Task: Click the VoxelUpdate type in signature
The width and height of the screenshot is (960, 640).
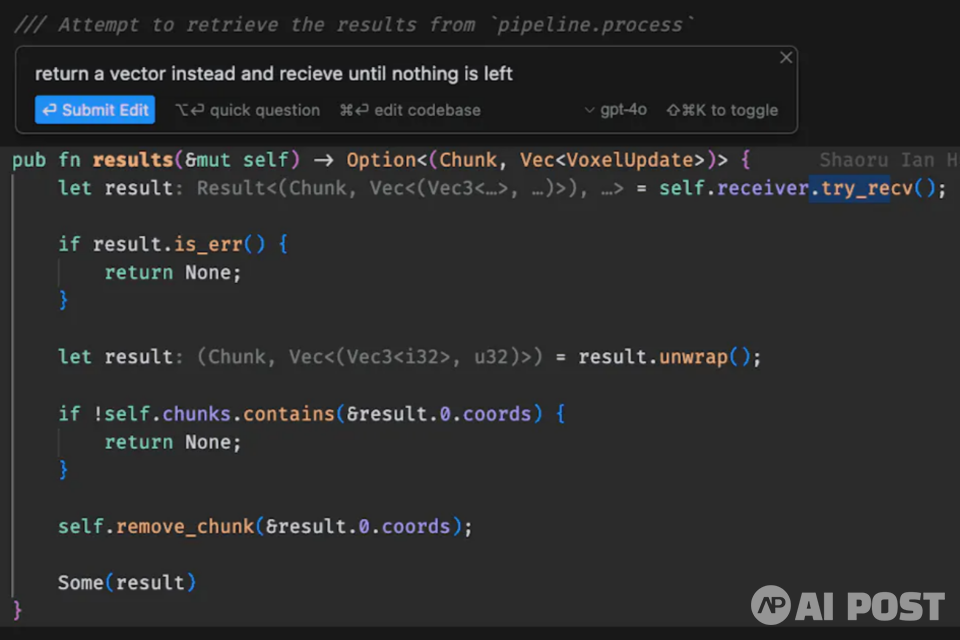Action: [630, 160]
